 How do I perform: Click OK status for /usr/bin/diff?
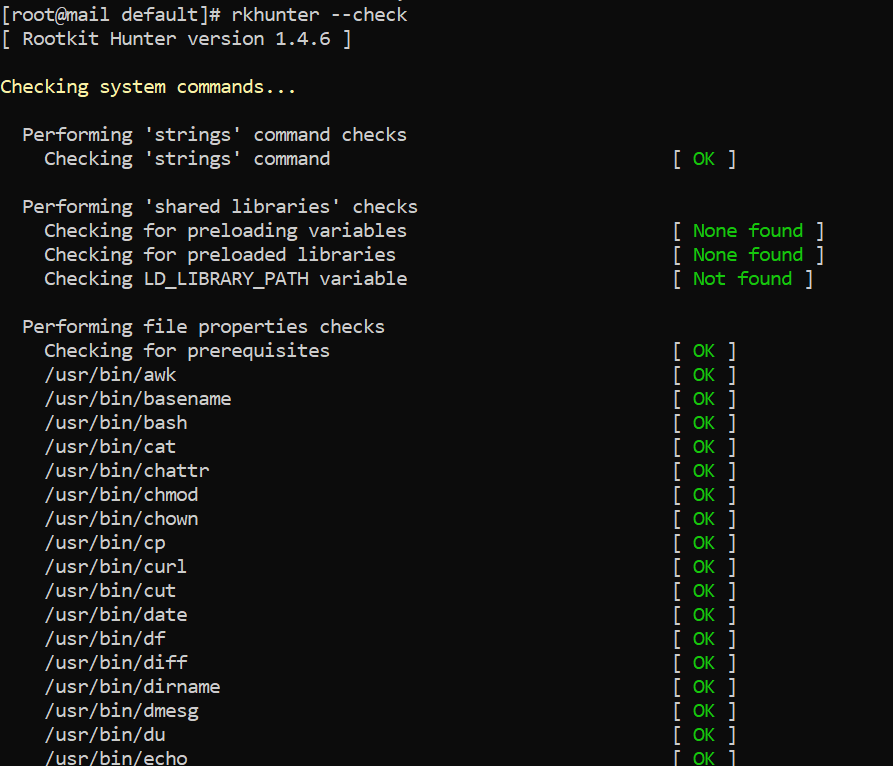coord(704,663)
